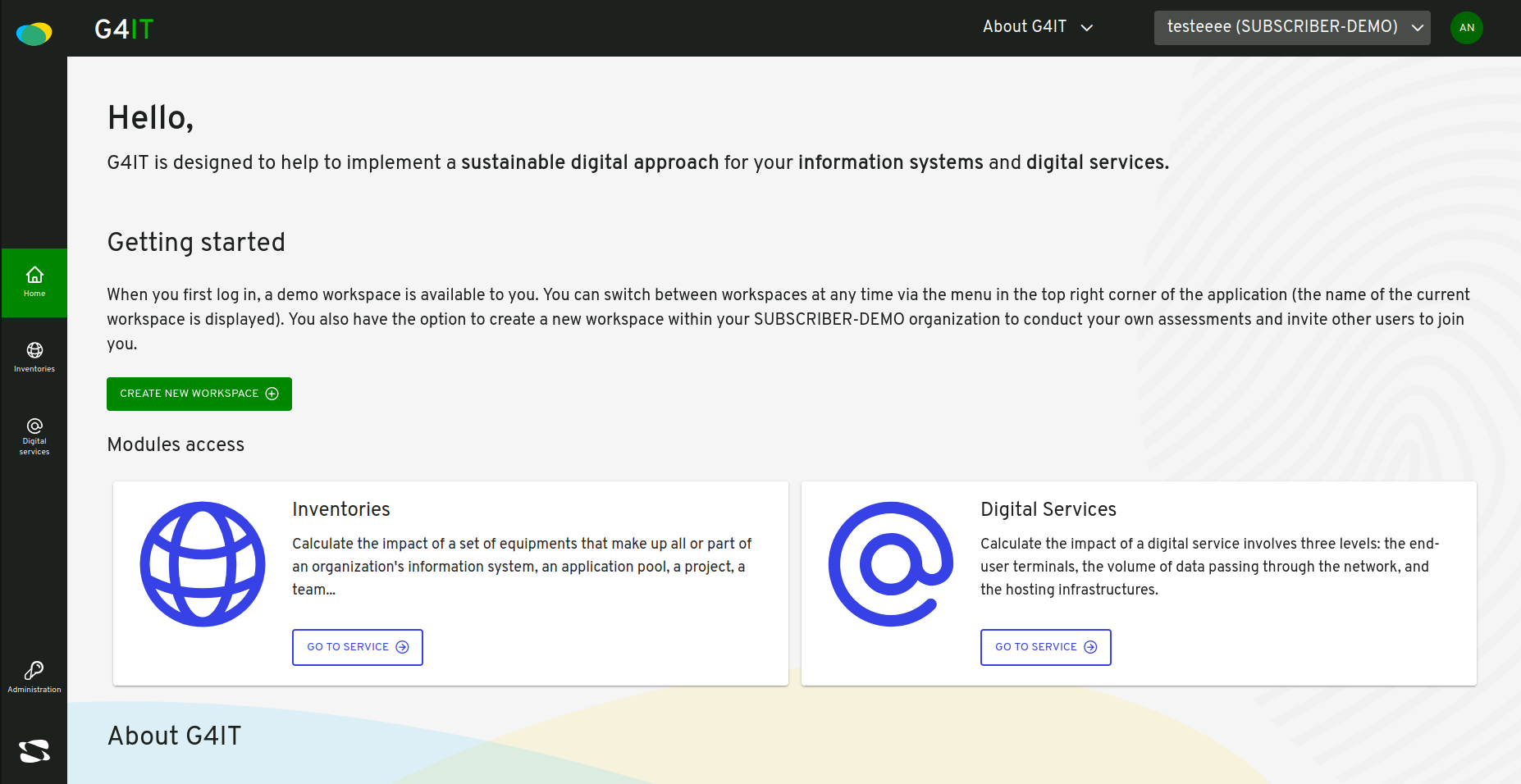Create a new workspace with the green button
The height and width of the screenshot is (784, 1521).
pyautogui.click(x=199, y=394)
